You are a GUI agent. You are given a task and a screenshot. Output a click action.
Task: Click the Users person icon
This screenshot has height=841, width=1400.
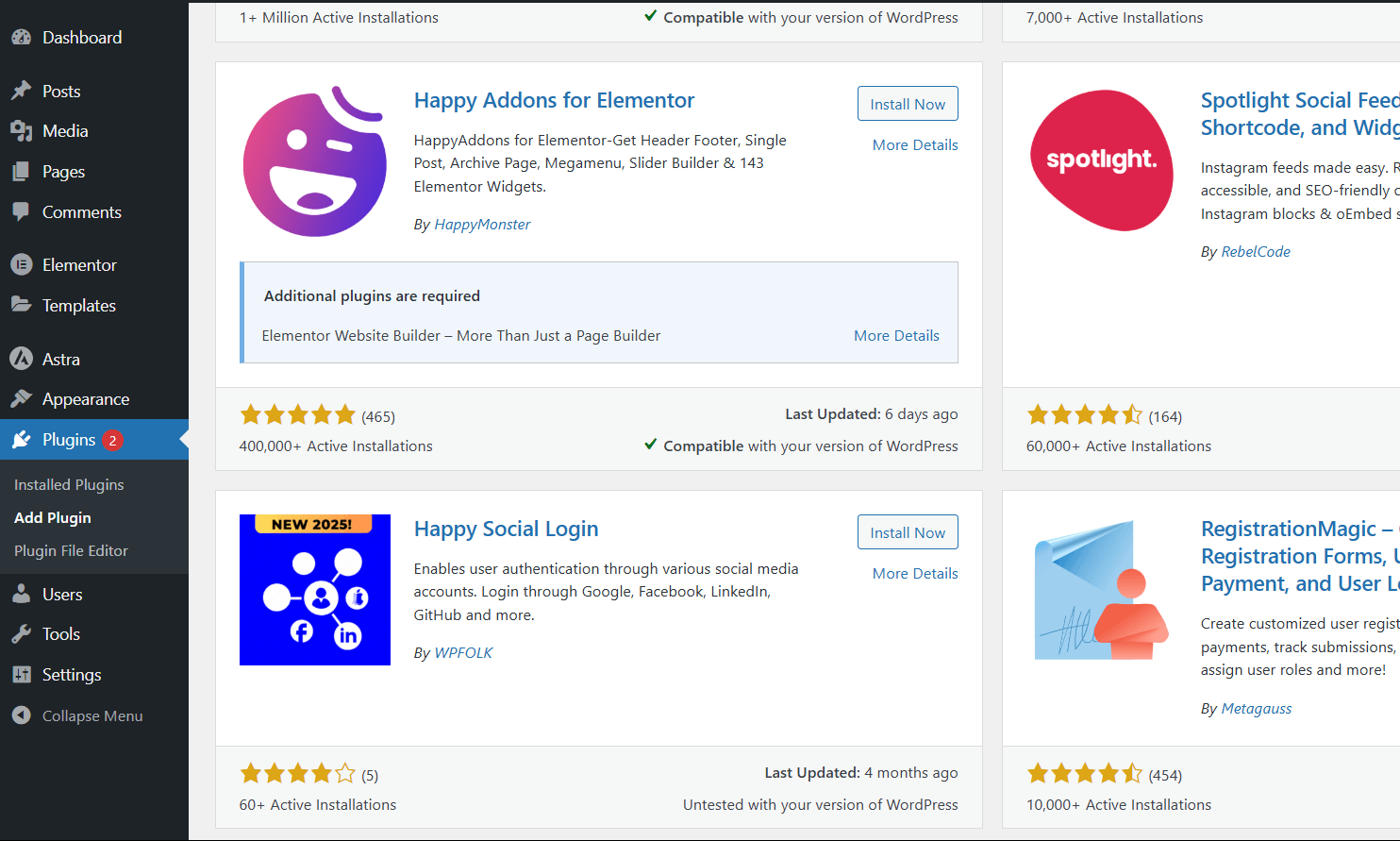click(x=22, y=595)
